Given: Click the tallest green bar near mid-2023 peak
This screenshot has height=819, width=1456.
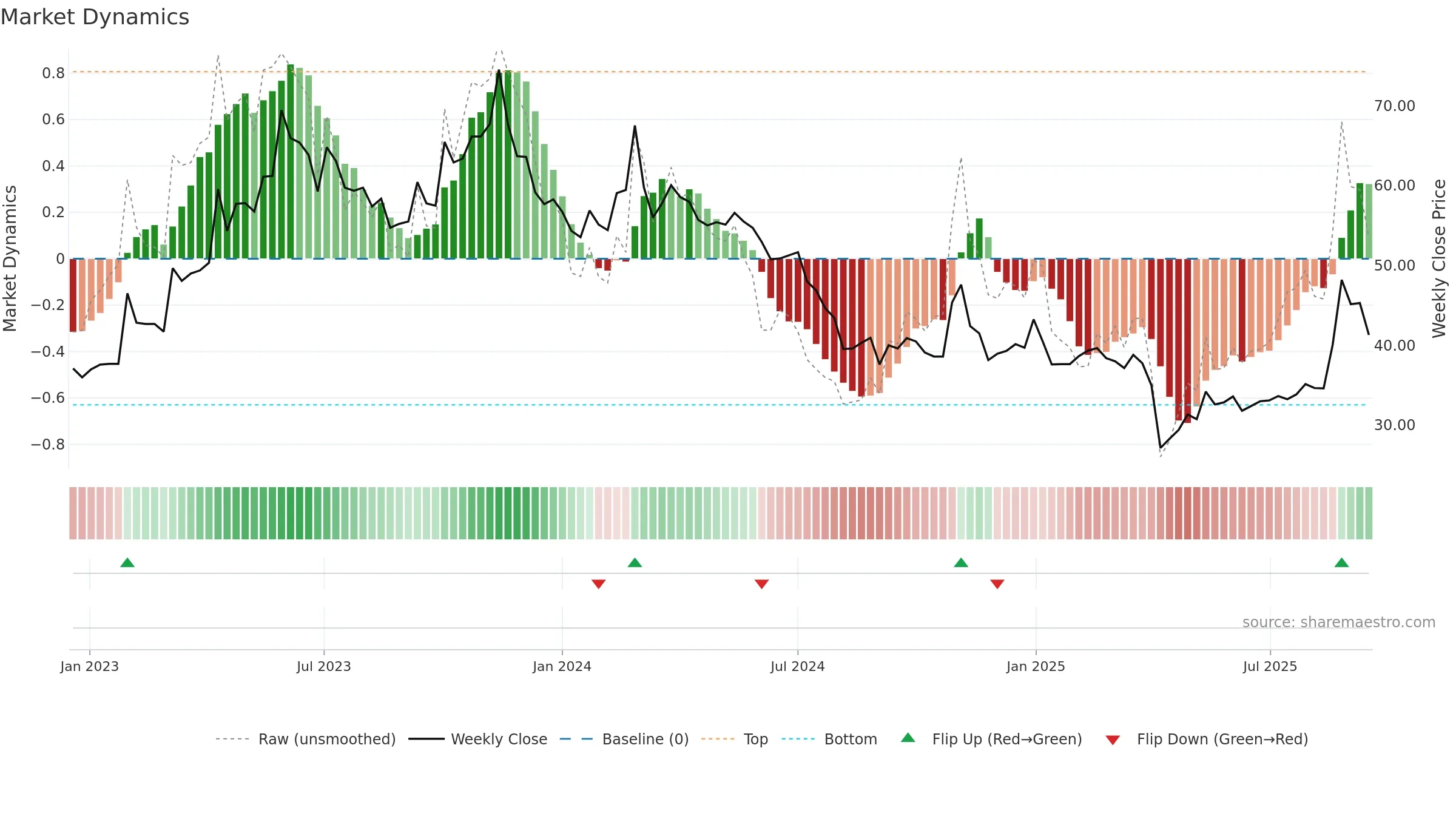Looking at the screenshot, I should point(291,161).
